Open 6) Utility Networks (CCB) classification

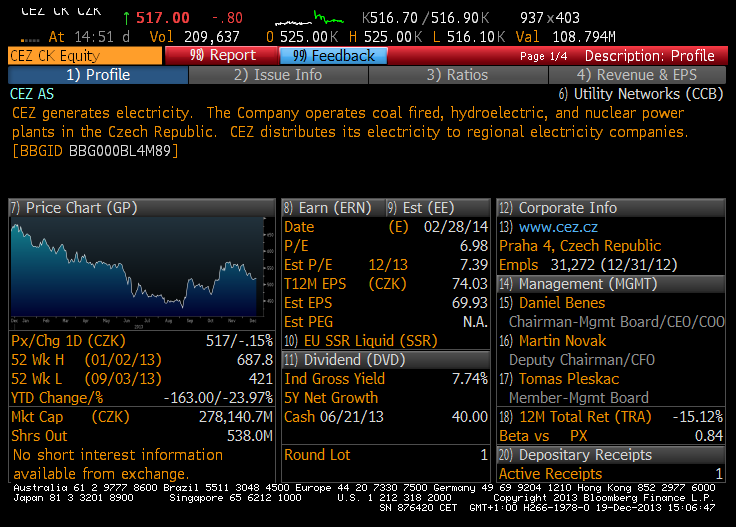pyautogui.click(x=641, y=94)
